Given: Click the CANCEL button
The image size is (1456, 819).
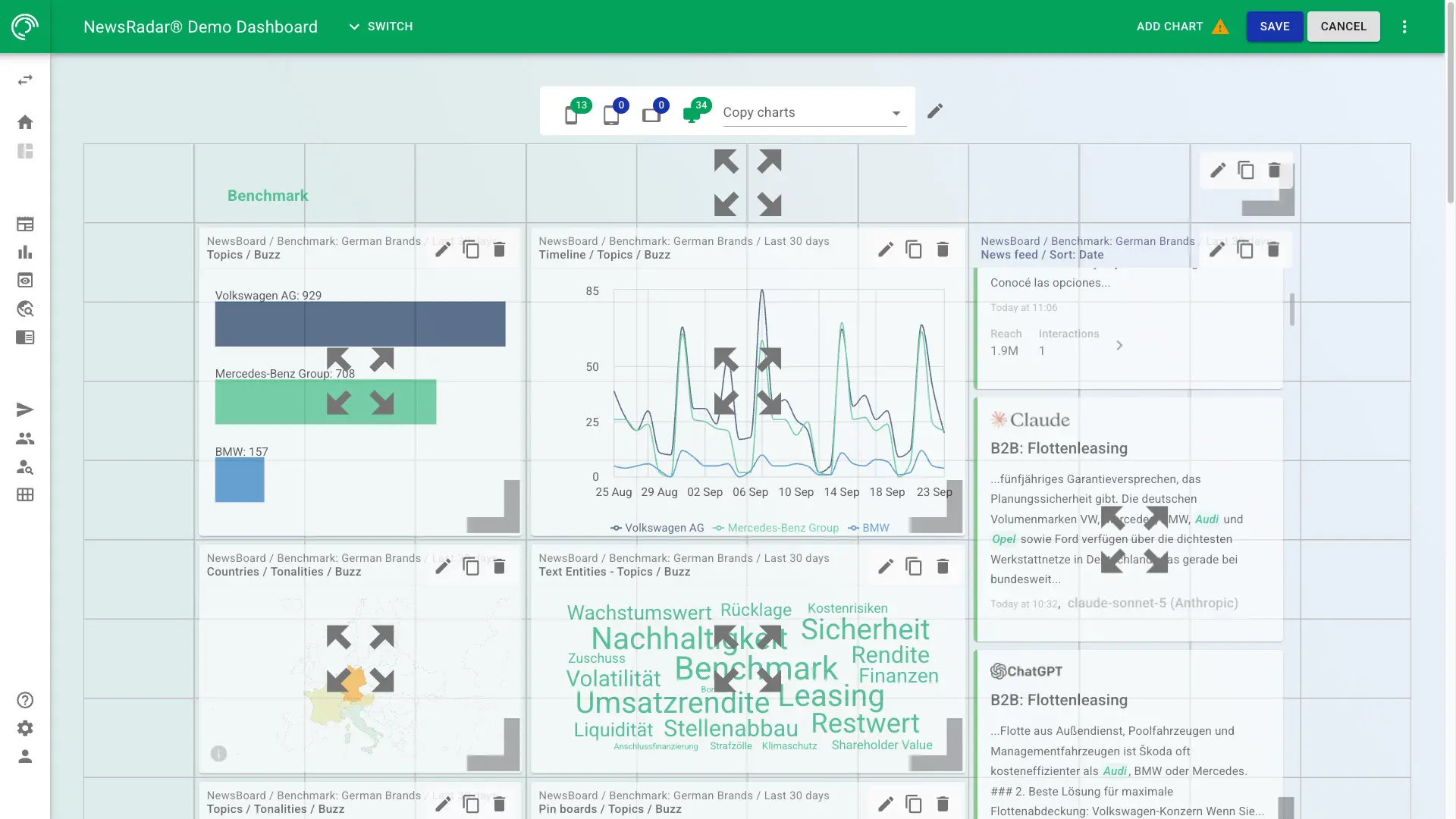Looking at the screenshot, I should 1343,27.
